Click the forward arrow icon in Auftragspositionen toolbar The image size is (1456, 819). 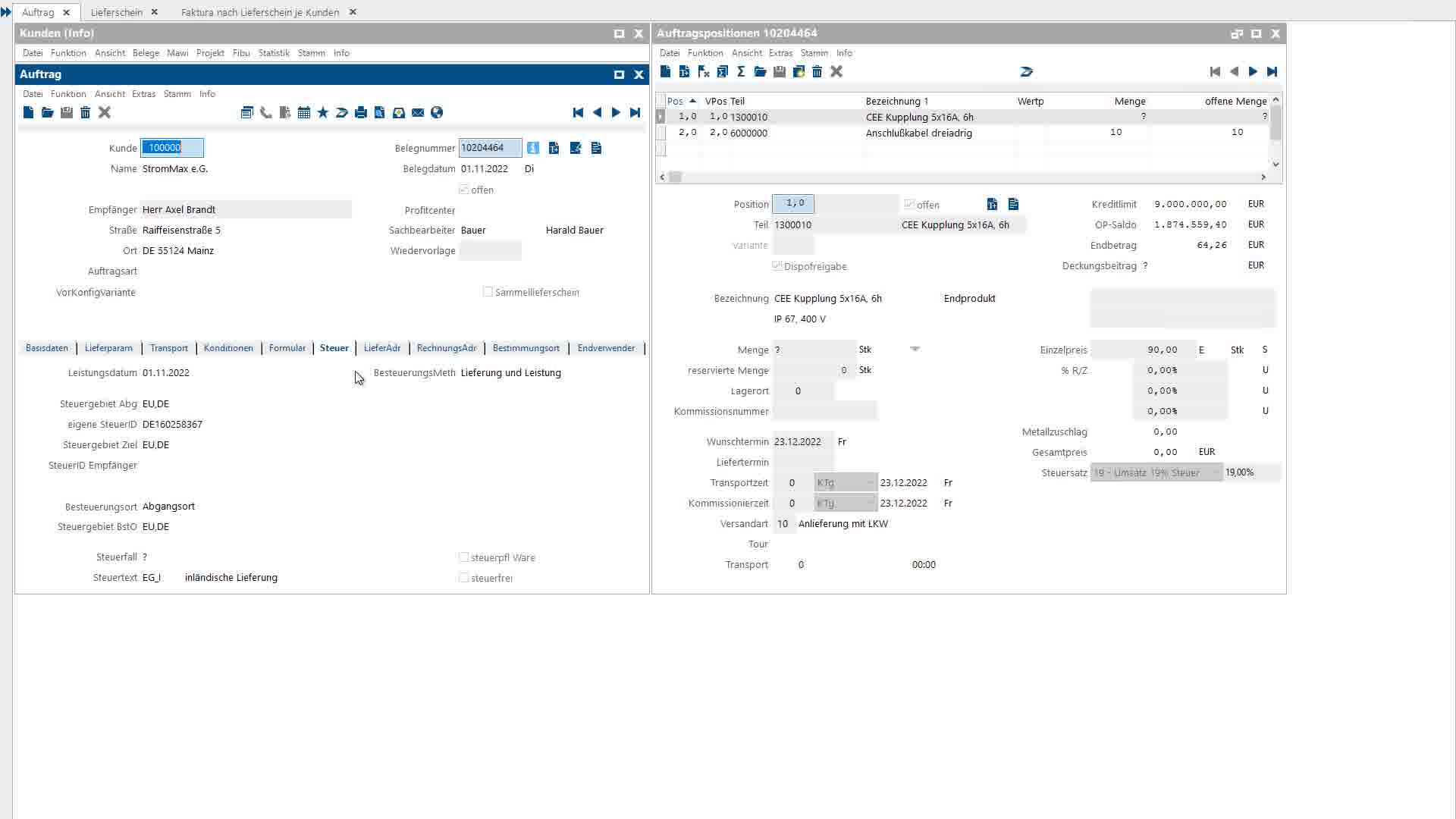pyautogui.click(x=1026, y=71)
